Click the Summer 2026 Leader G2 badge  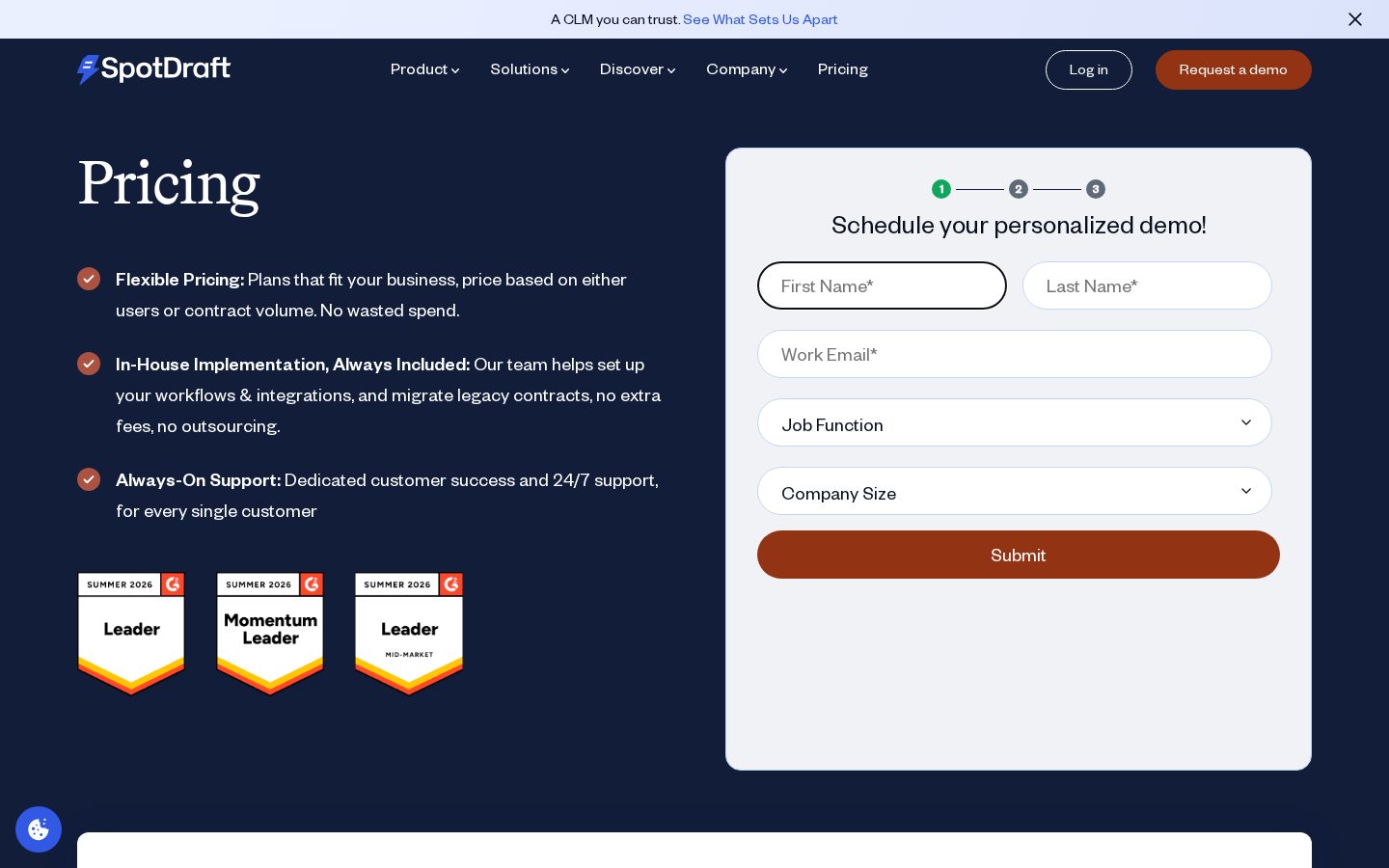click(131, 634)
